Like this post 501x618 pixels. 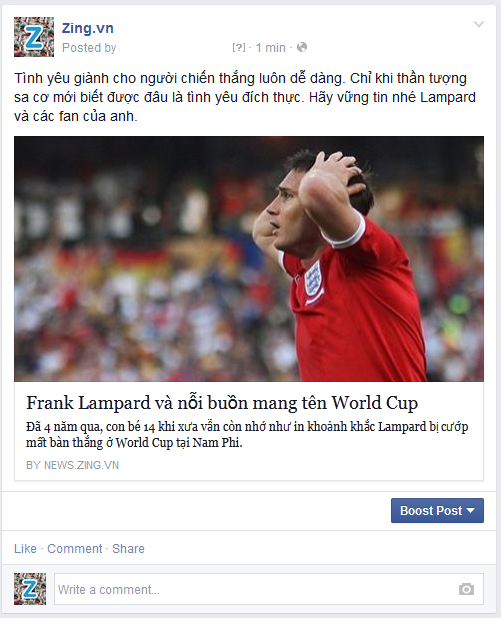pos(25,549)
